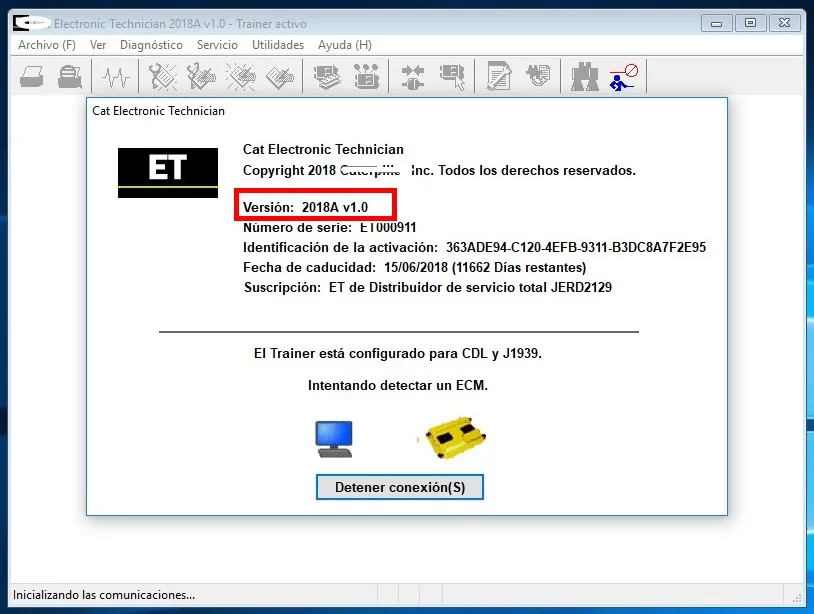Open the document with pencil toolbar icon
This screenshot has width=814, height=614.
(x=498, y=77)
